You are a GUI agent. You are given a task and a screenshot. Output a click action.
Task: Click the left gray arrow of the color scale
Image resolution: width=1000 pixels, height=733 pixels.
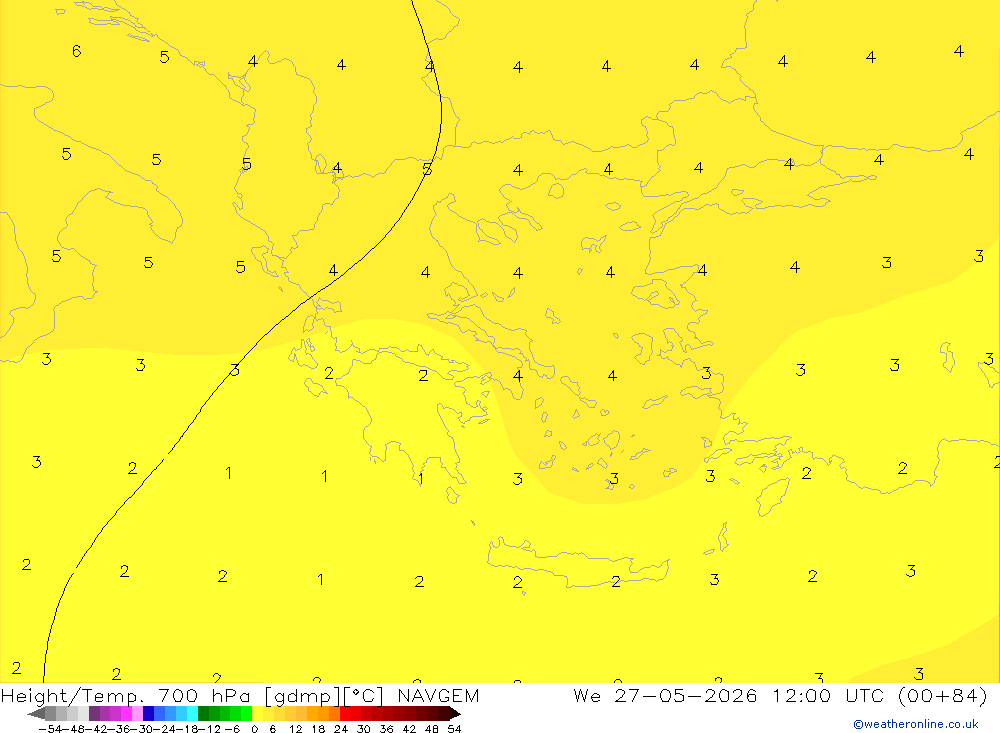coord(36,714)
